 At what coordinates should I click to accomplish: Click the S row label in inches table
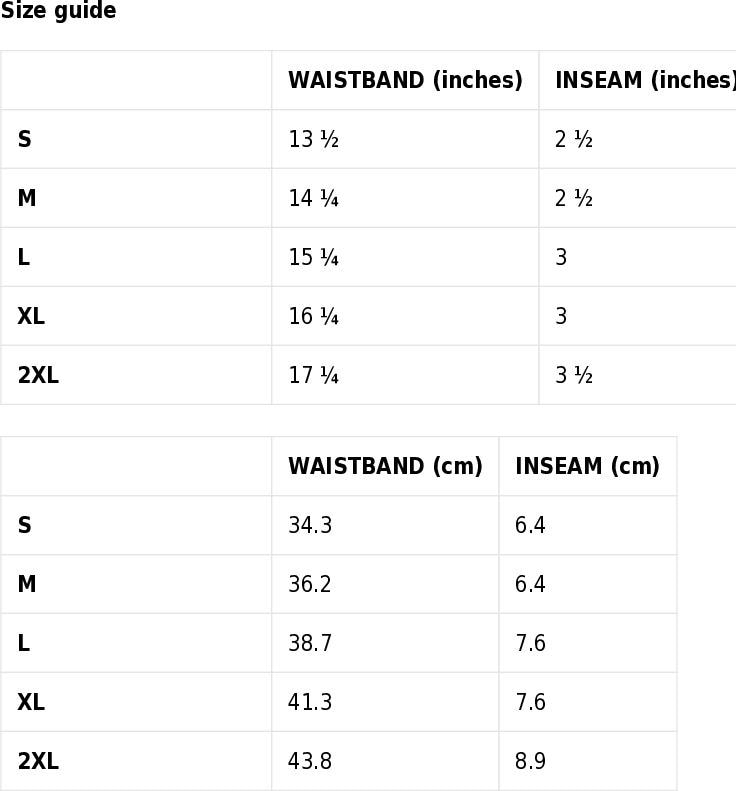click(x=25, y=139)
